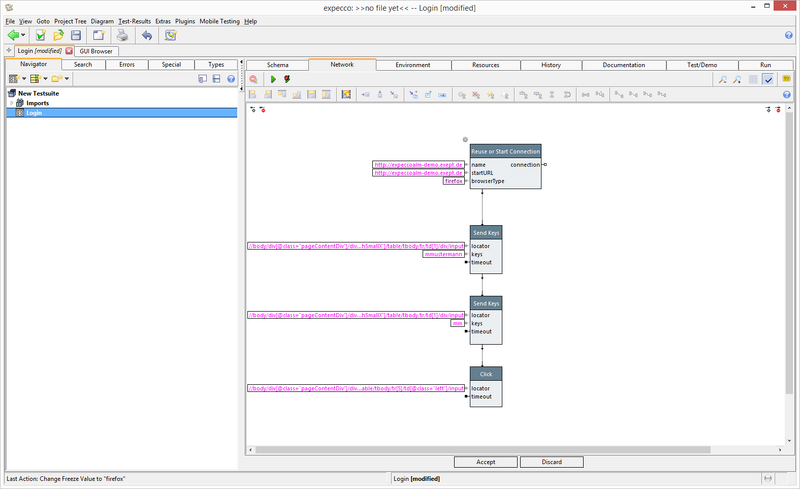Viewport: 800px width, 489px height.
Task: Switch to the Errors tab
Action: [127, 65]
